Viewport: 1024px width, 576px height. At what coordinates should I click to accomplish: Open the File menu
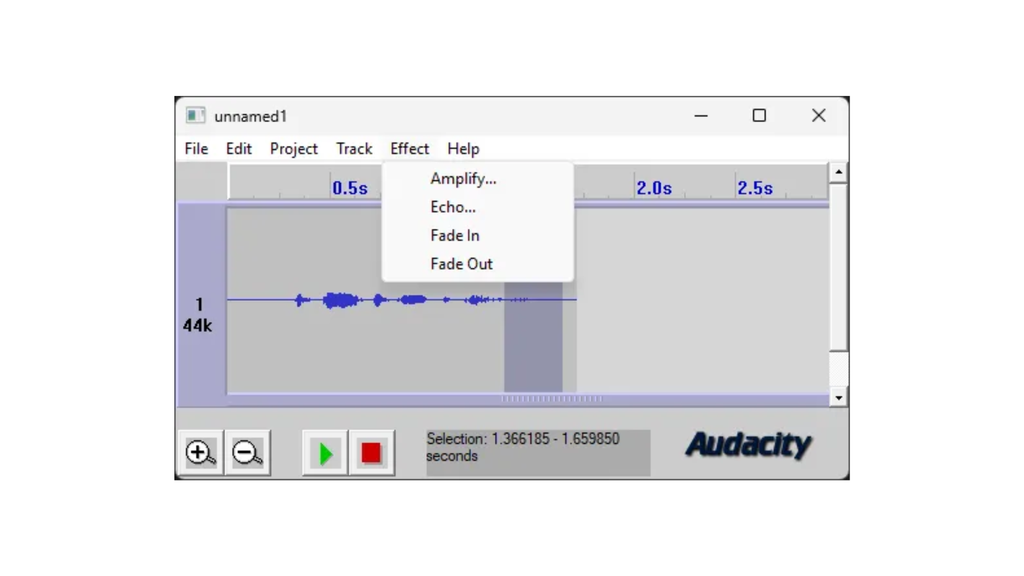(x=197, y=149)
